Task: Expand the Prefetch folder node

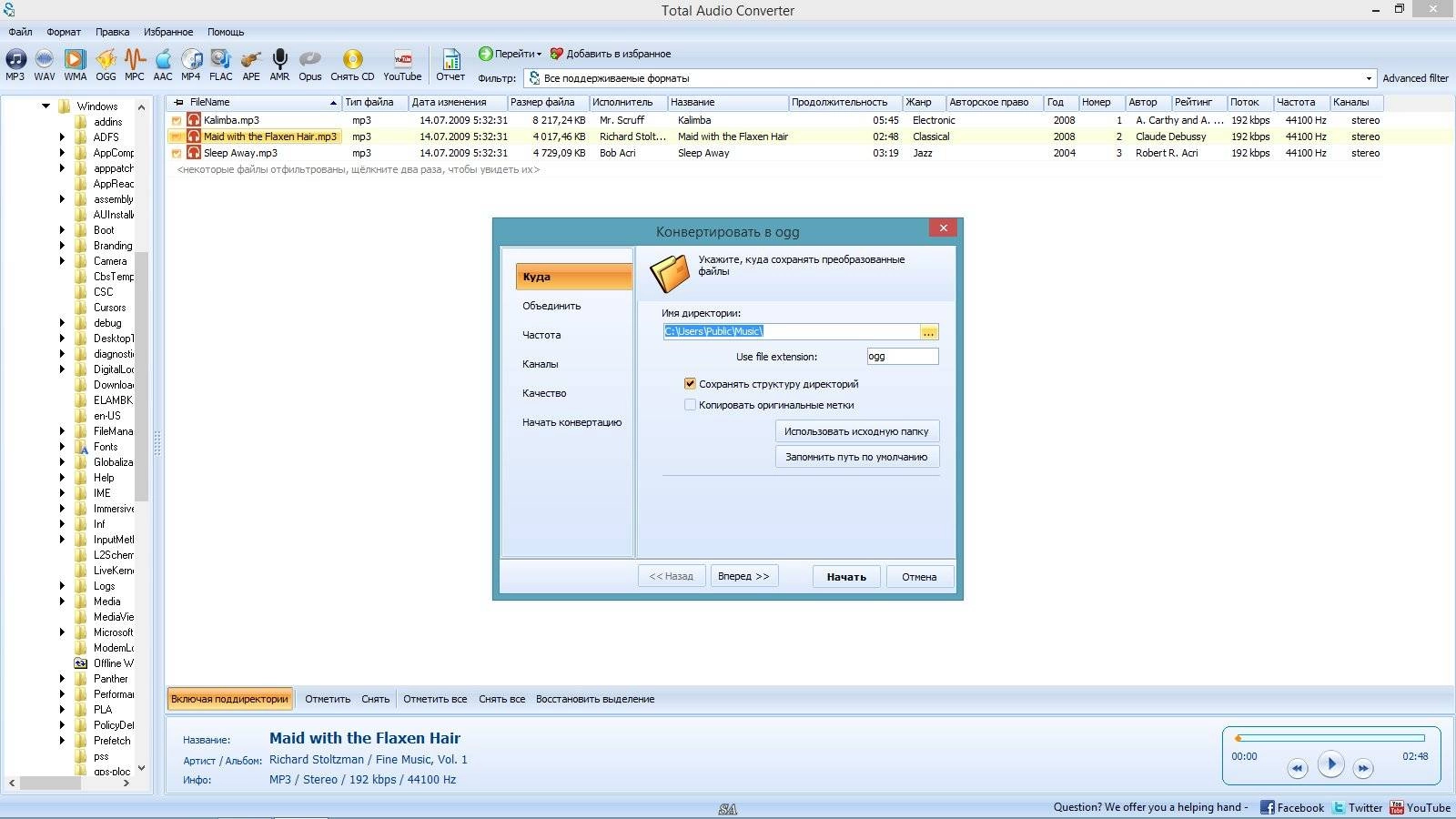Action: click(x=62, y=741)
